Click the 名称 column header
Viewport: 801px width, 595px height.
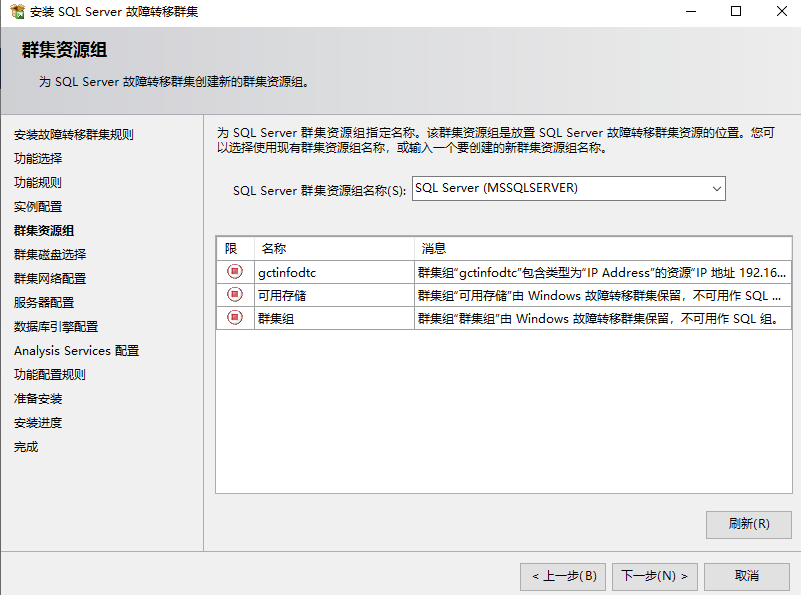coord(273,248)
